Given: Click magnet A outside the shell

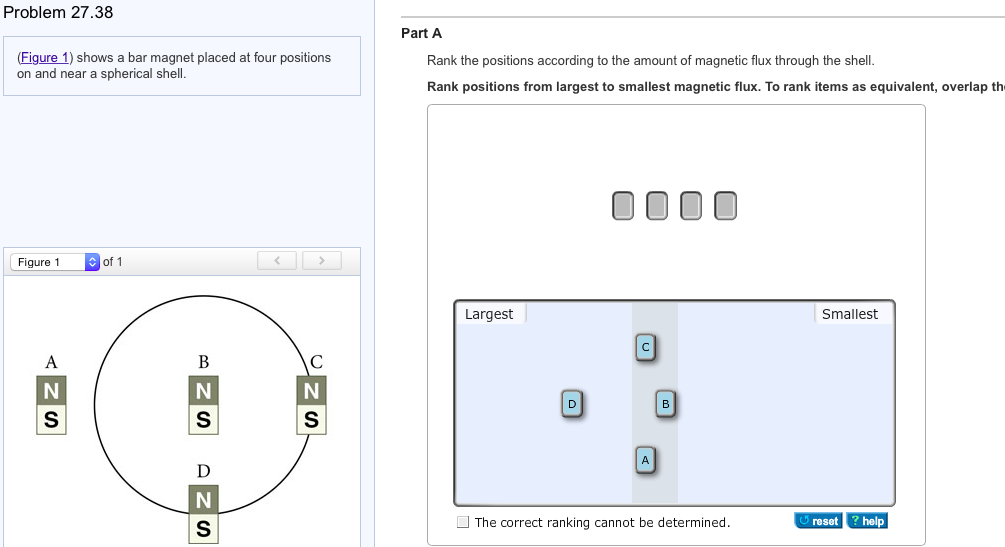Looking at the screenshot, I should click(51, 404).
